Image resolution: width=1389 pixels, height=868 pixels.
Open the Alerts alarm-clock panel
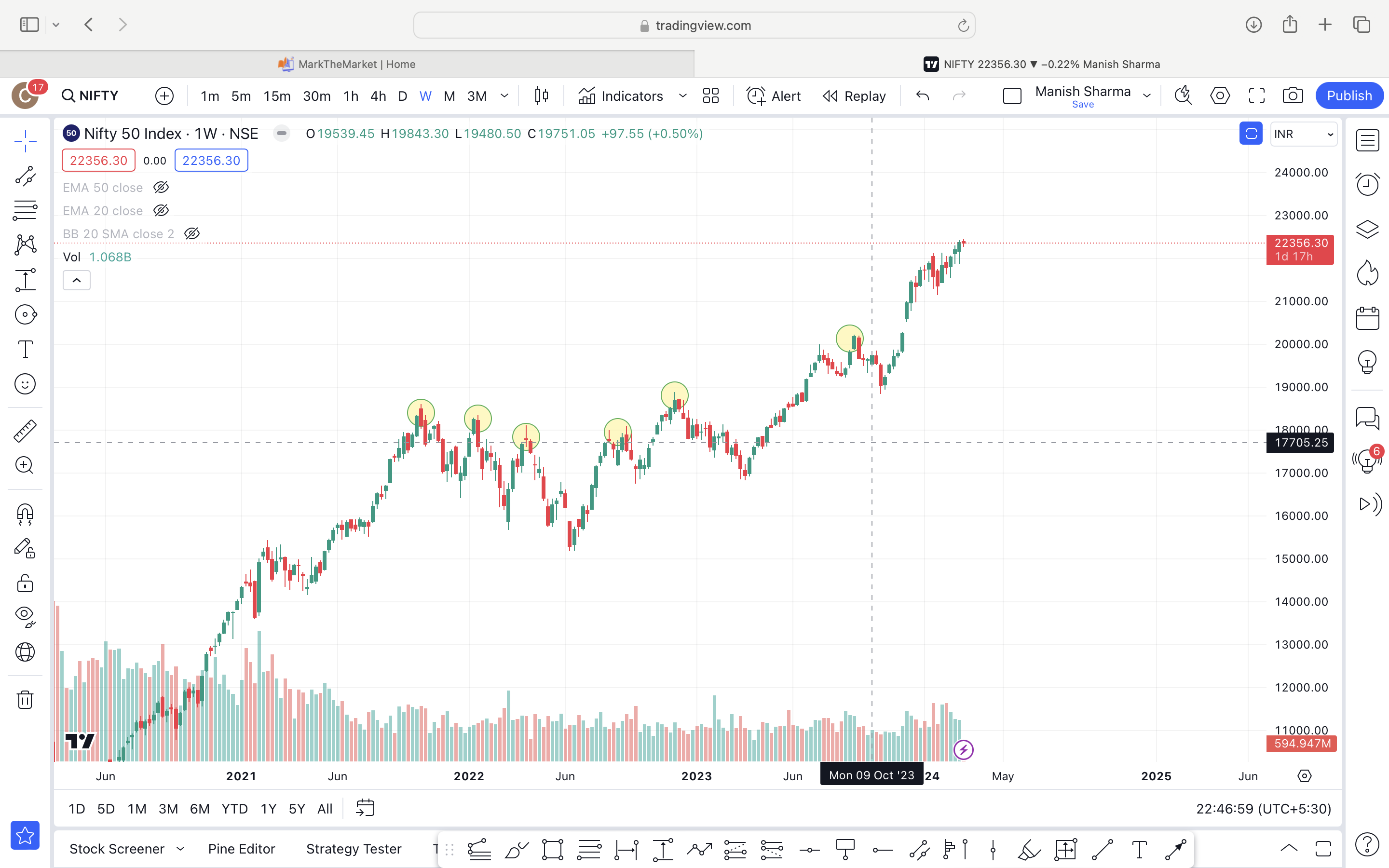1367,184
